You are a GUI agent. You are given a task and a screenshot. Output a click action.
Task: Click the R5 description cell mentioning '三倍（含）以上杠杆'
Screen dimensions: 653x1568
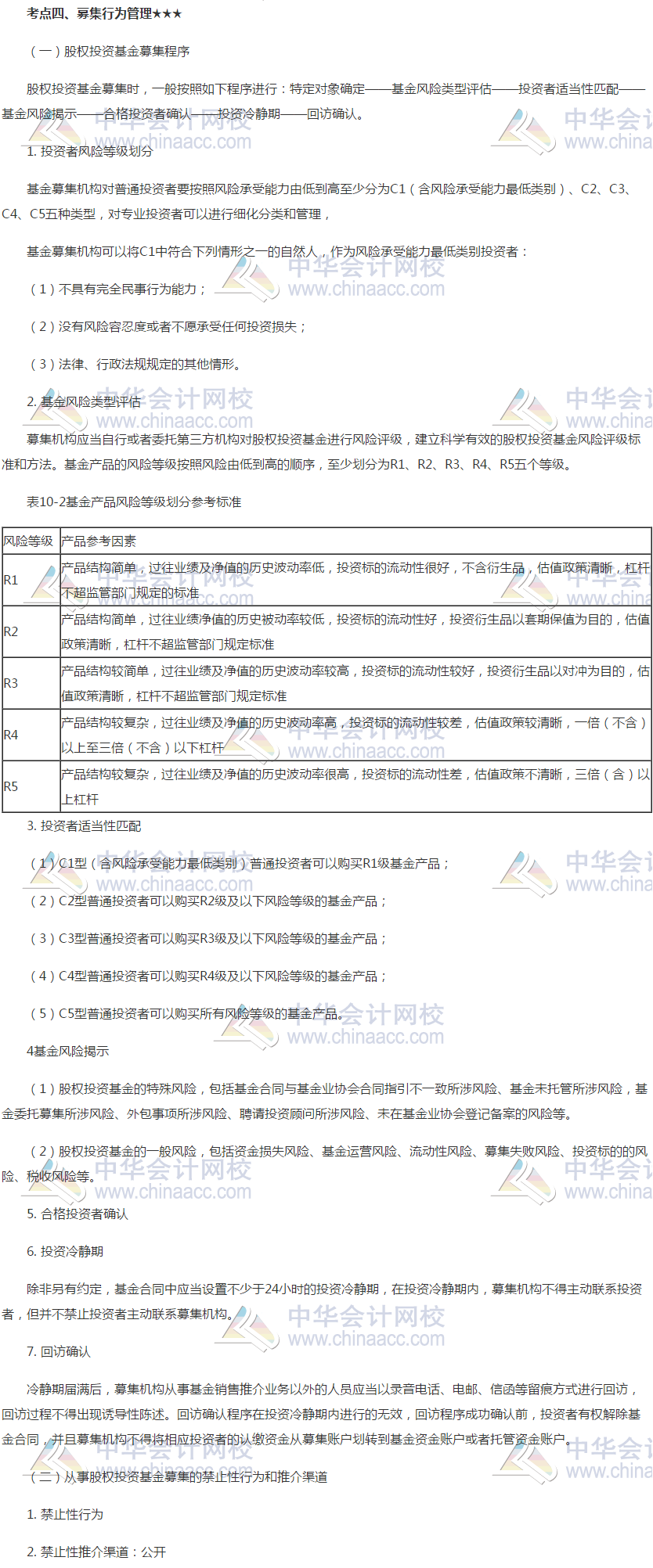(x=355, y=786)
